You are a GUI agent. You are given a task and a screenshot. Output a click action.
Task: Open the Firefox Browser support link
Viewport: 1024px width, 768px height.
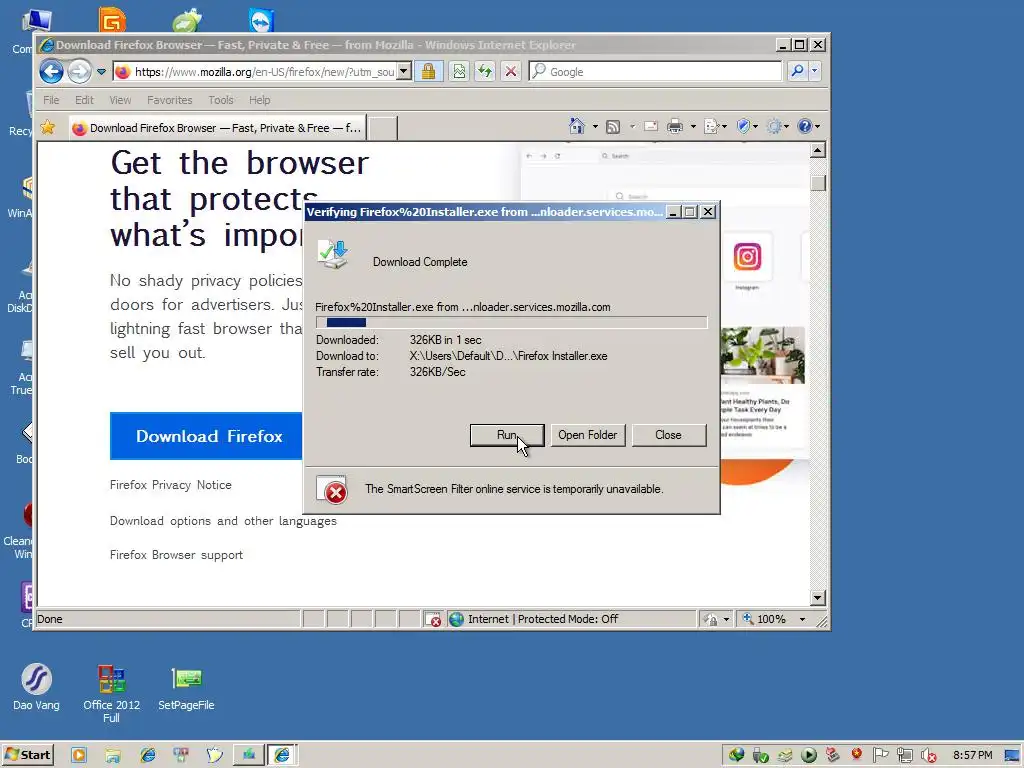pyautogui.click(x=176, y=554)
